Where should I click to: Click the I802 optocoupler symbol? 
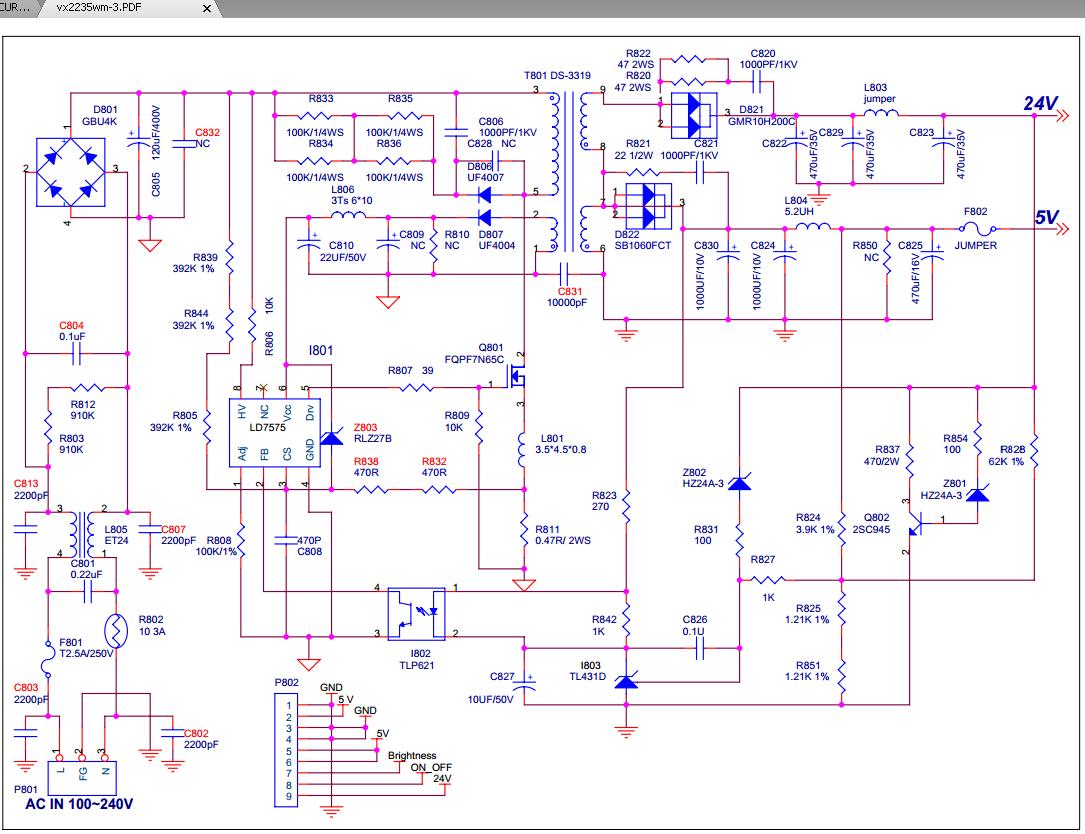click(x=416, y=613)
